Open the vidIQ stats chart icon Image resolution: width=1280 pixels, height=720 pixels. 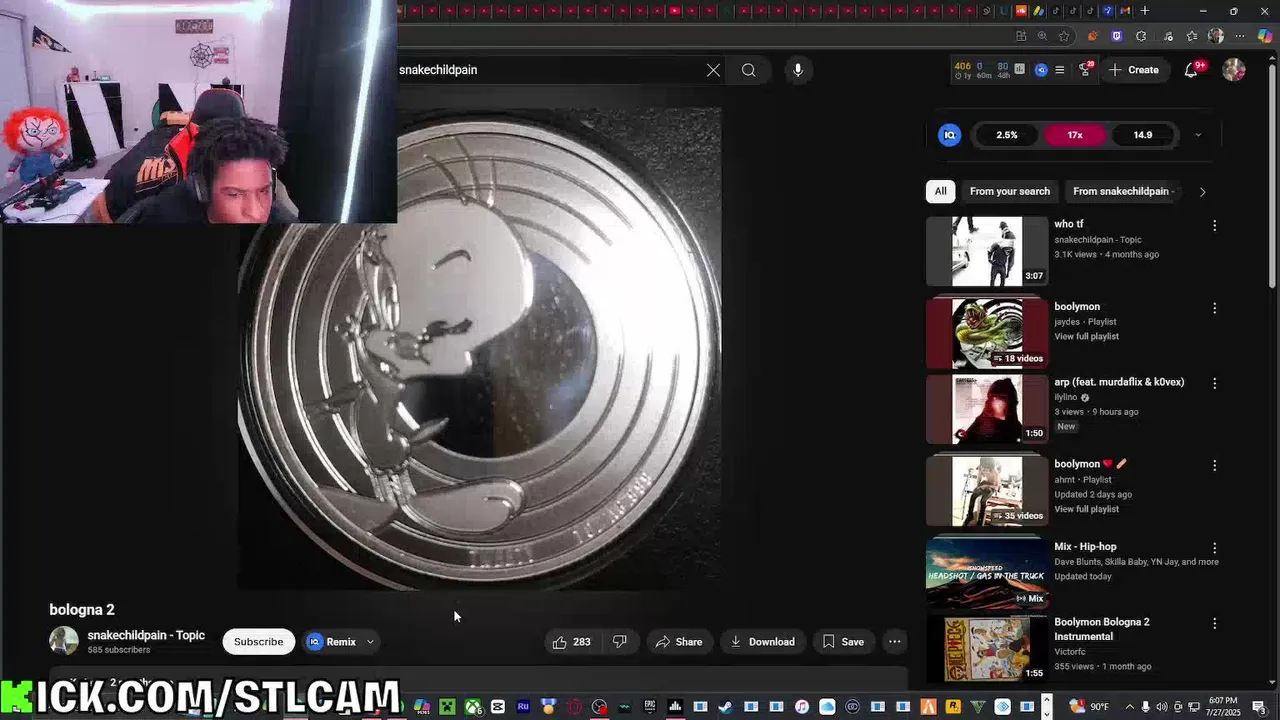[1019, 69]
